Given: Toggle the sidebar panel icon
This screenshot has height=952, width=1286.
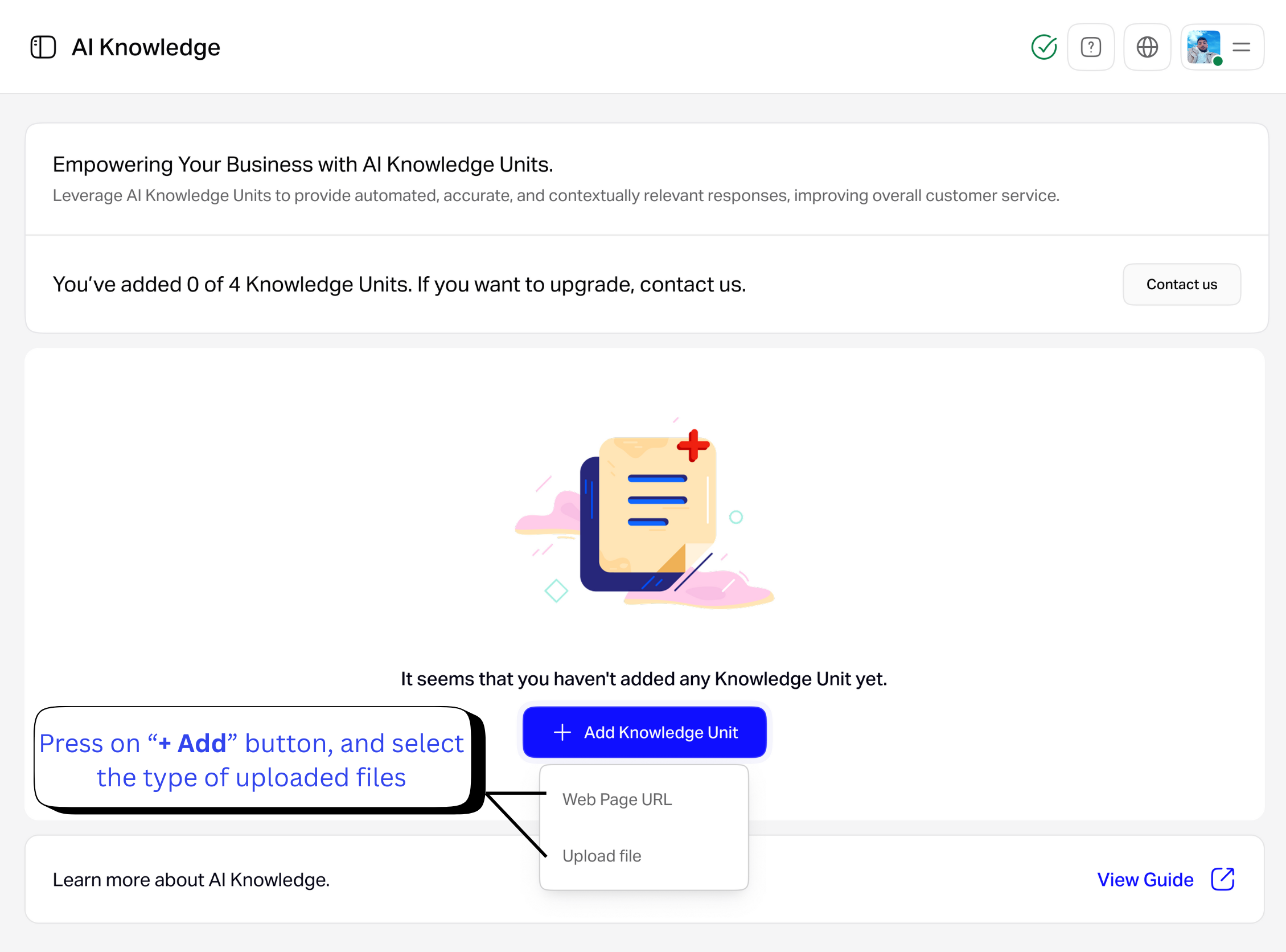Looking at the screenshot, I should pos(43,47).
